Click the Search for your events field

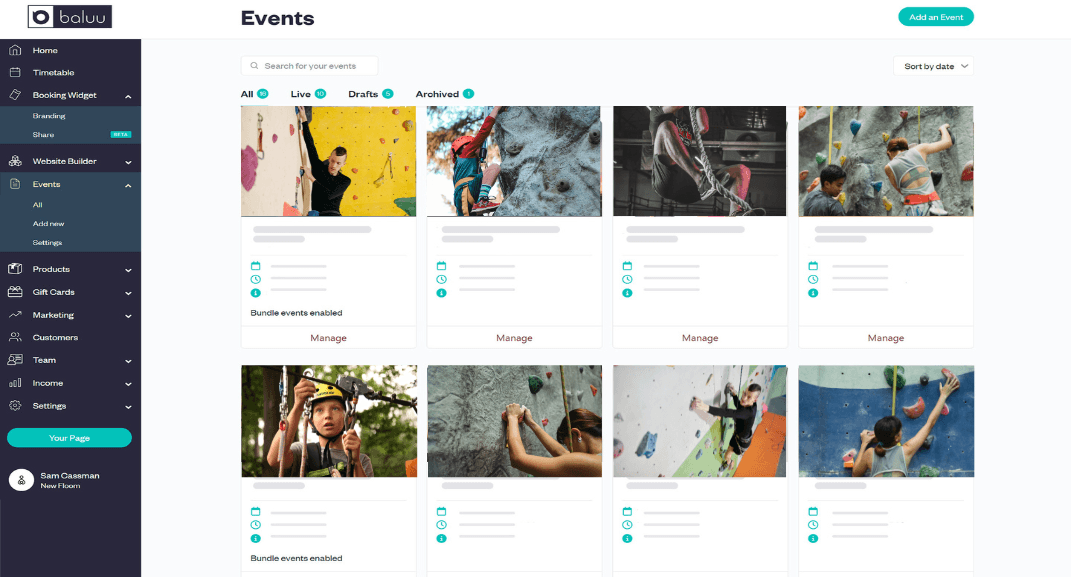309,66
